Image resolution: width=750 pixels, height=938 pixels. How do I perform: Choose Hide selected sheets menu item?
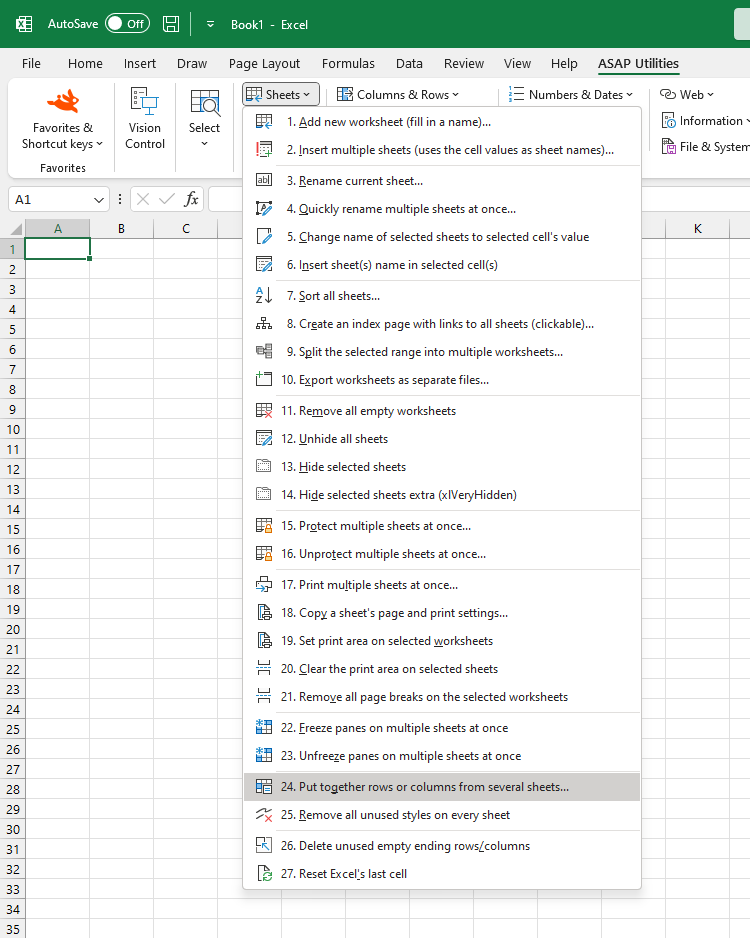(442, 467)
